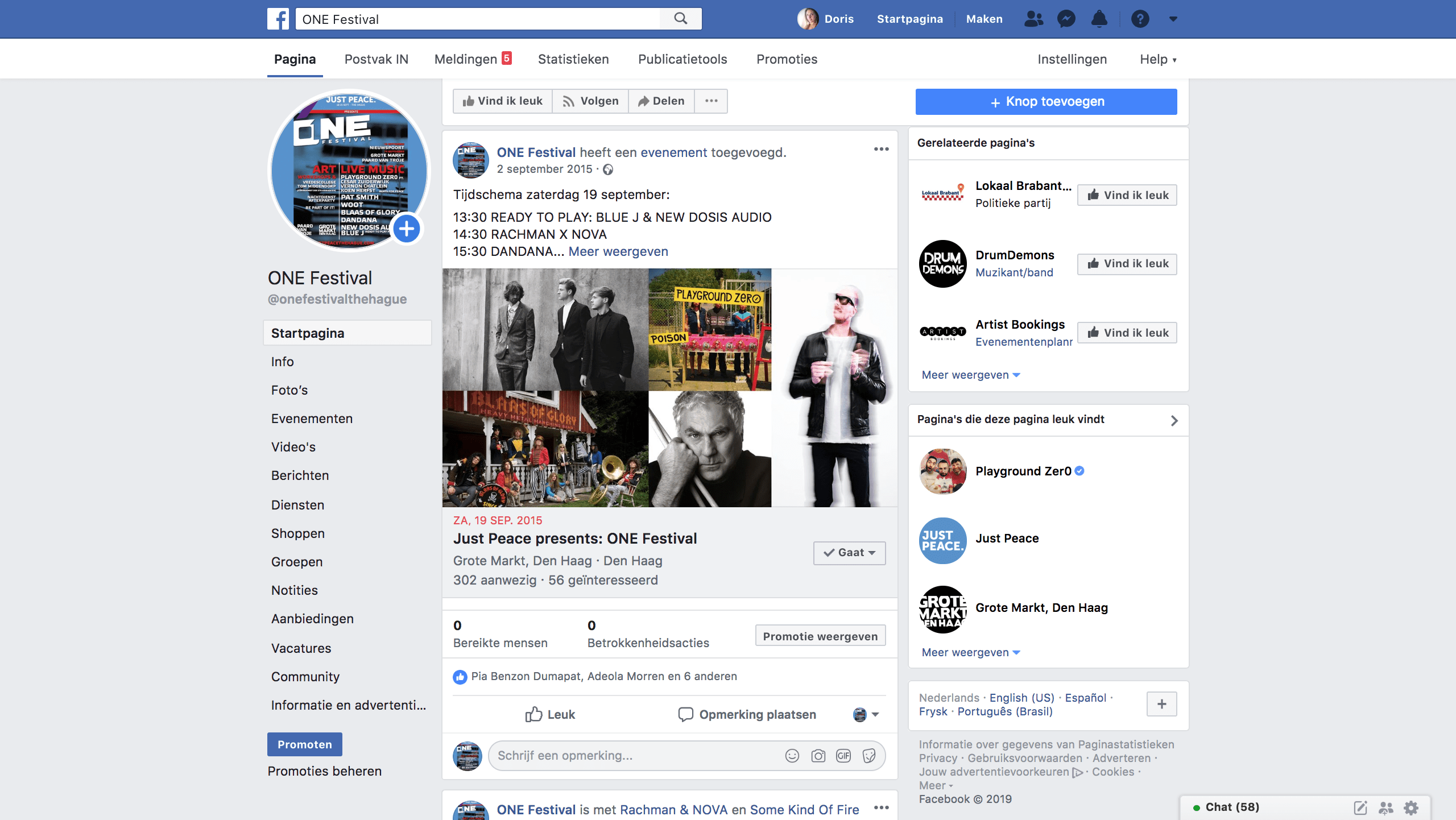Open the Gaat attendance dropdown

pyautogui.click(x=849, y=553)
